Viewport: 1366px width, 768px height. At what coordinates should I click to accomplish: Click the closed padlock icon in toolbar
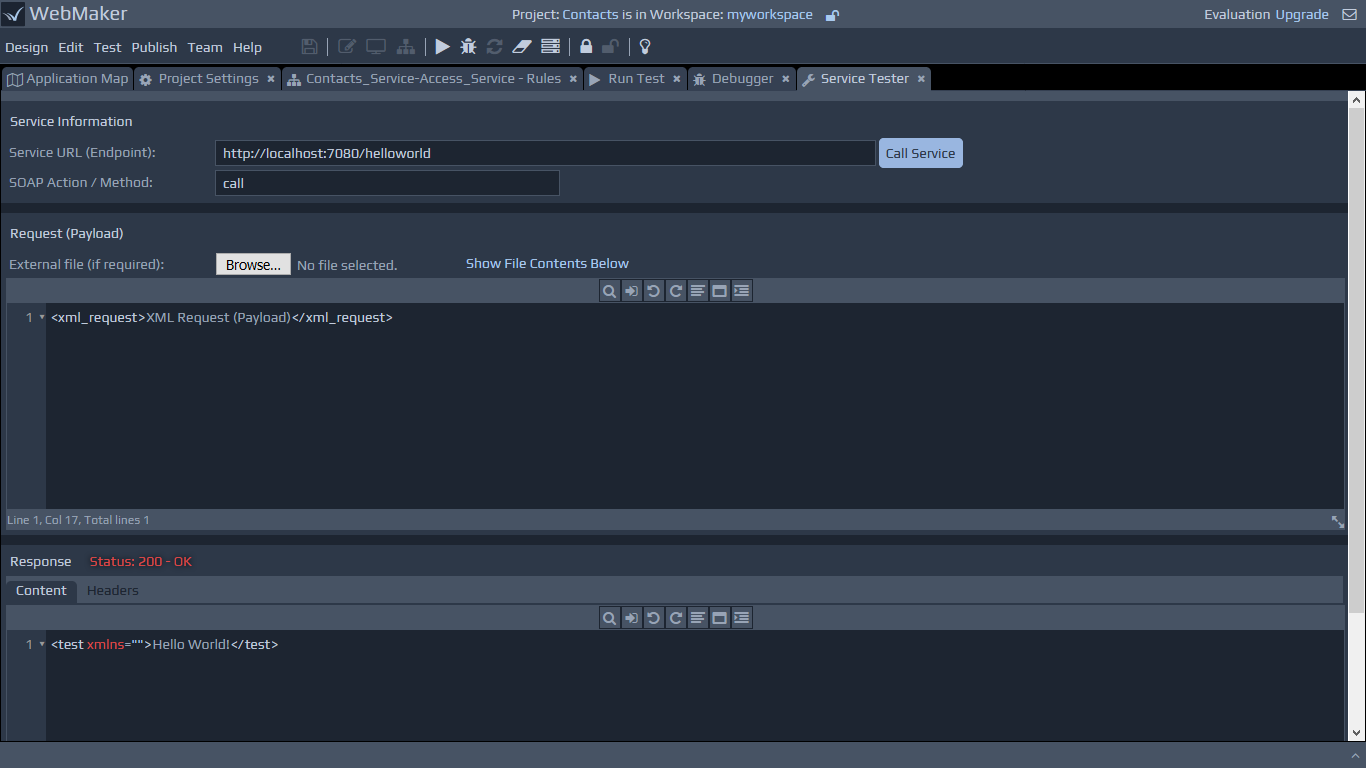[x=586, y=47]
